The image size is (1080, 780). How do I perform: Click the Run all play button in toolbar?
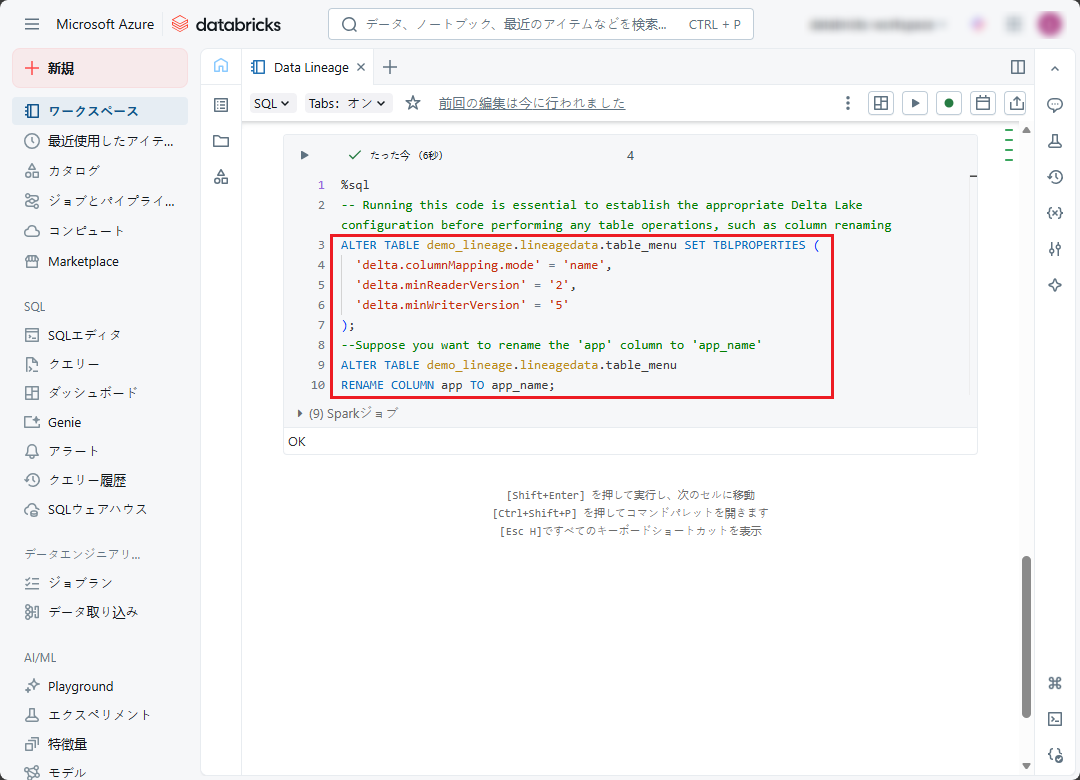[x=914, y=103]
